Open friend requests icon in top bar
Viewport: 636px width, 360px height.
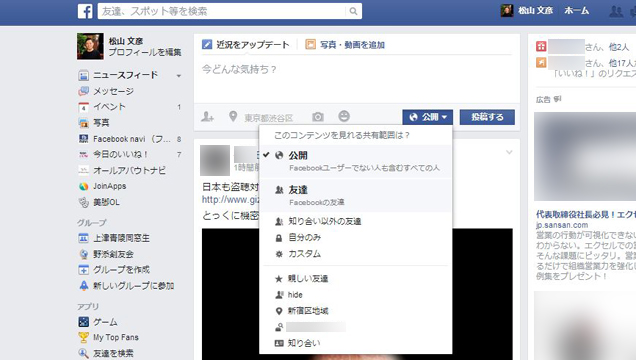point(616,11)
